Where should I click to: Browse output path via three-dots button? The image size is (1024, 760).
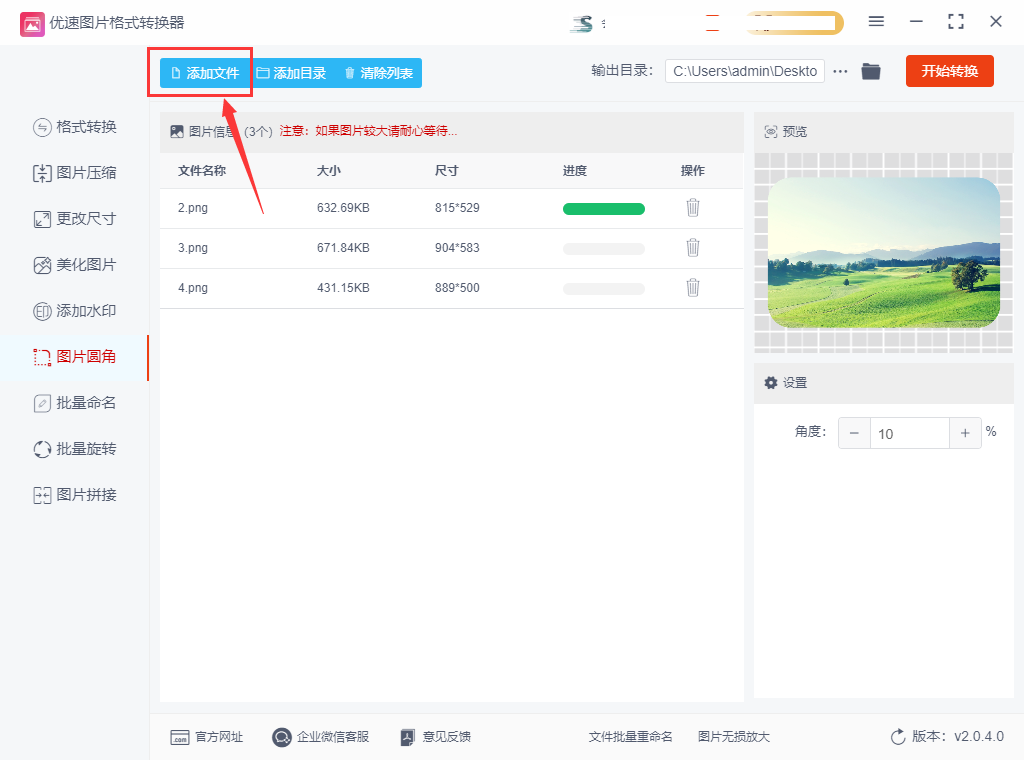click(840, 71)
